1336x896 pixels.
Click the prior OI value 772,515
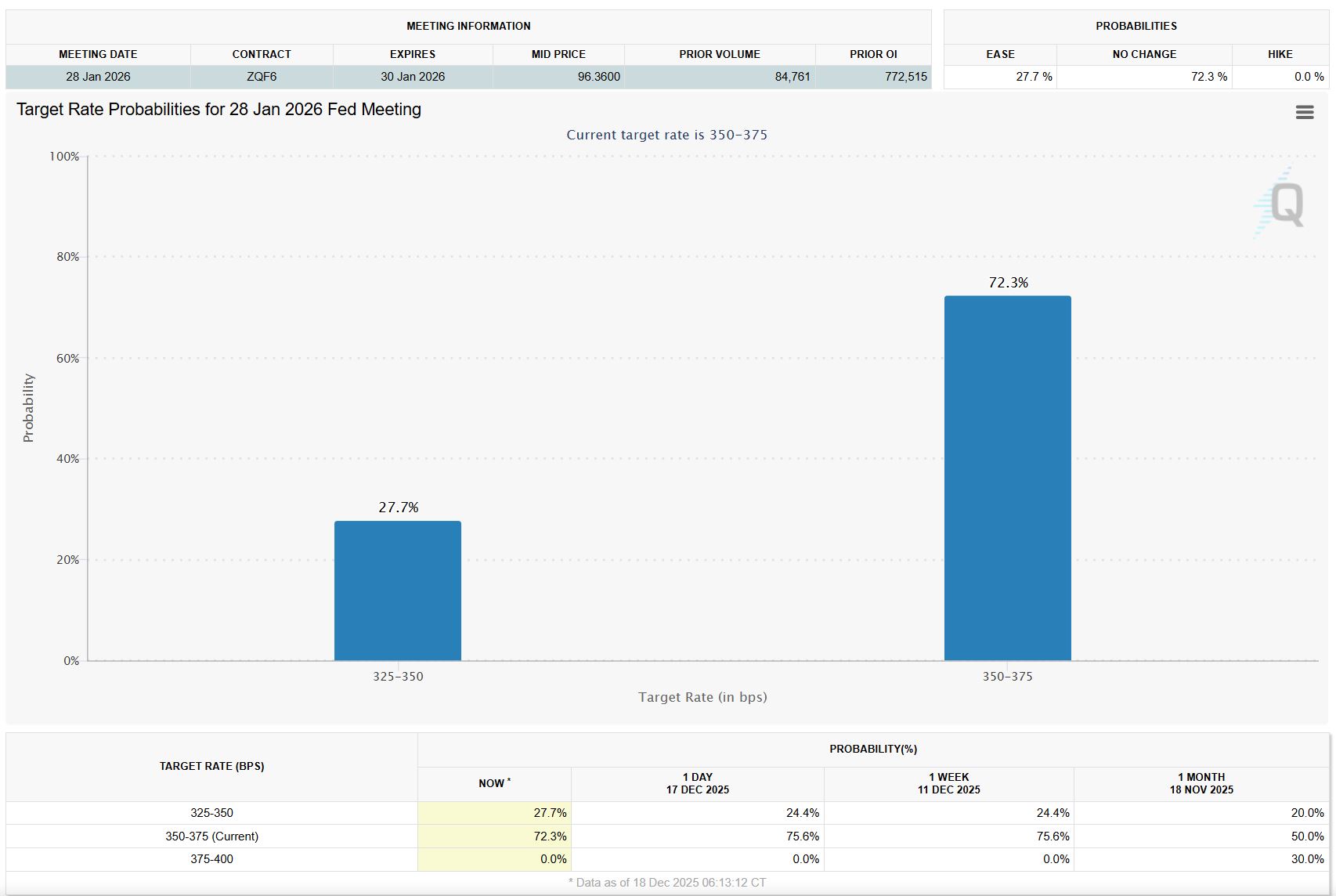905,77
